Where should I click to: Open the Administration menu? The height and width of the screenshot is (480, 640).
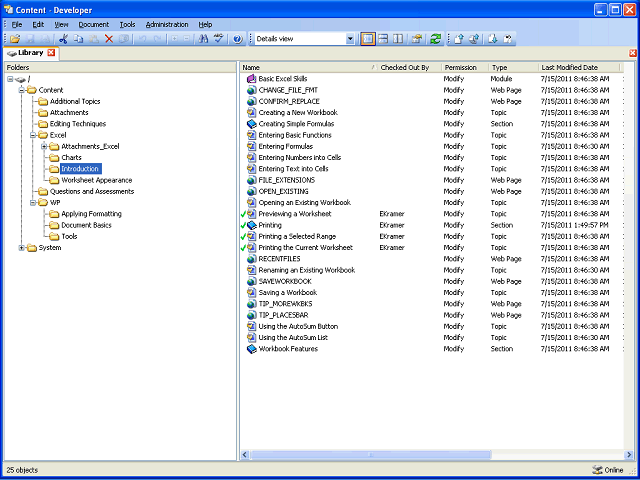point(167,24)
